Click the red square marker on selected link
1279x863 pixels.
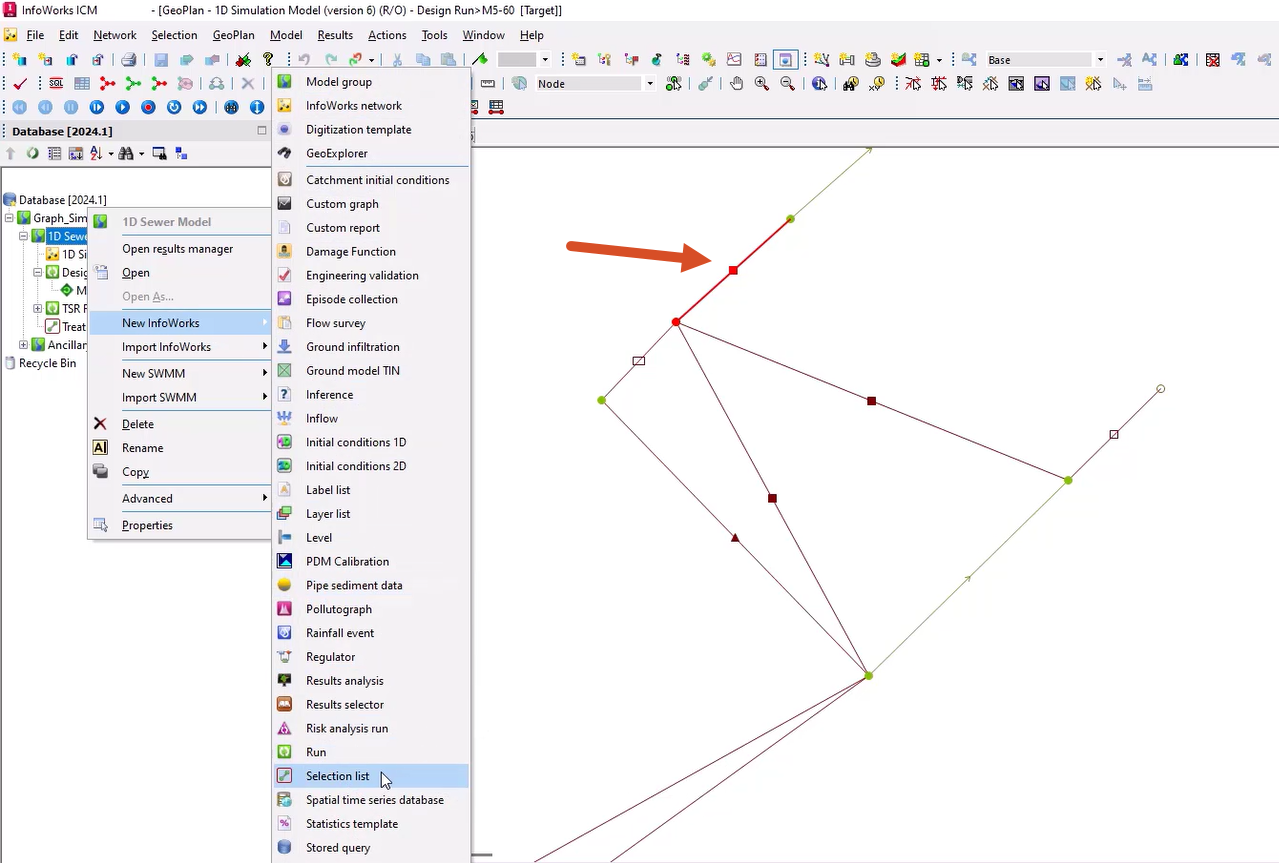733,270
